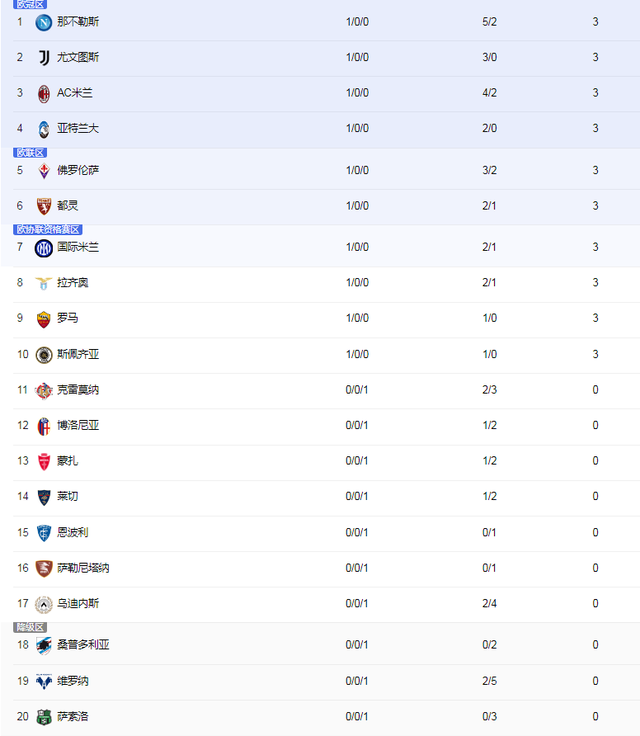Open the 克雷莫纳 team name link
The image size is (640, 736).
click(x=78, y=390)
